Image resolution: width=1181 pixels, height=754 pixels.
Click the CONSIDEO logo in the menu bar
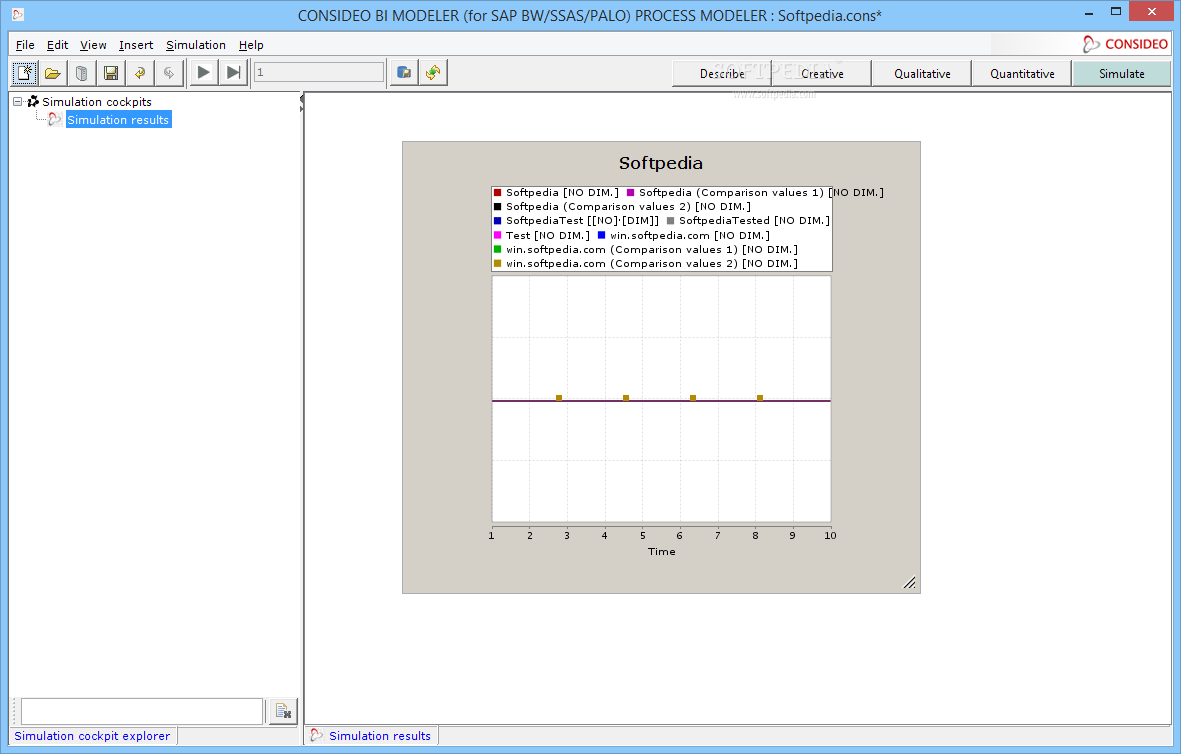coord(1125,44)
